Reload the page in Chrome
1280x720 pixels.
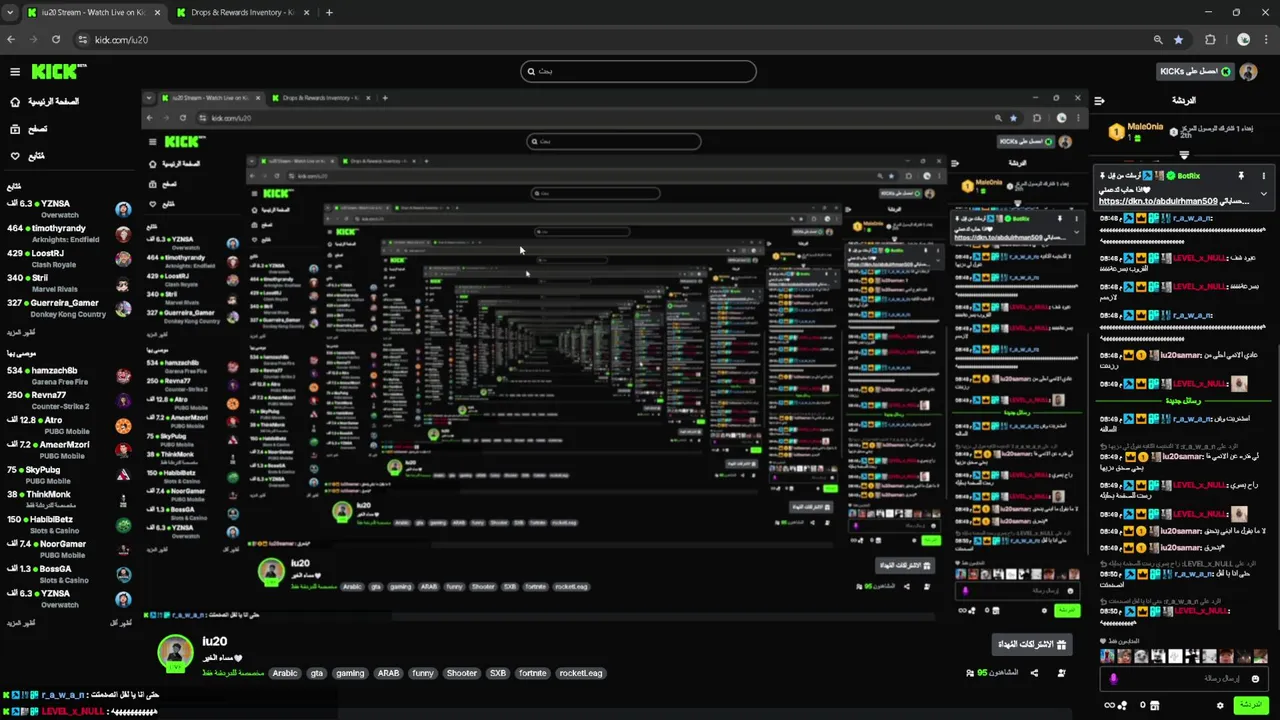point(56,40)
